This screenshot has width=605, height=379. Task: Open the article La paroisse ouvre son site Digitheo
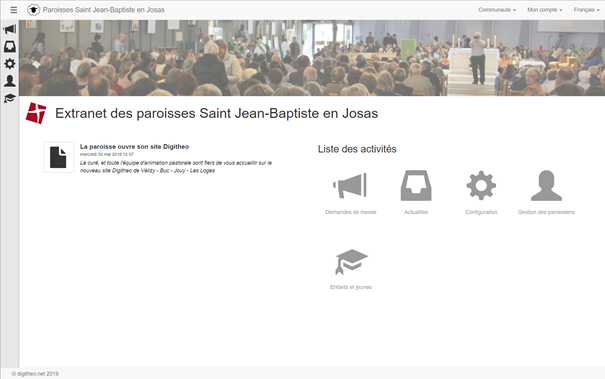click(x=134, y=147)
